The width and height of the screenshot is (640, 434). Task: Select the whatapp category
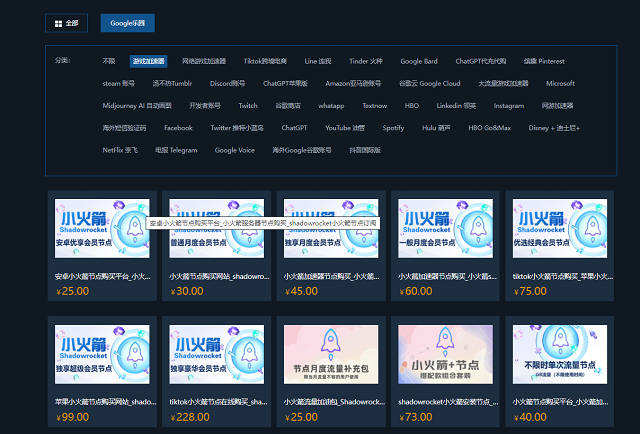331,106
